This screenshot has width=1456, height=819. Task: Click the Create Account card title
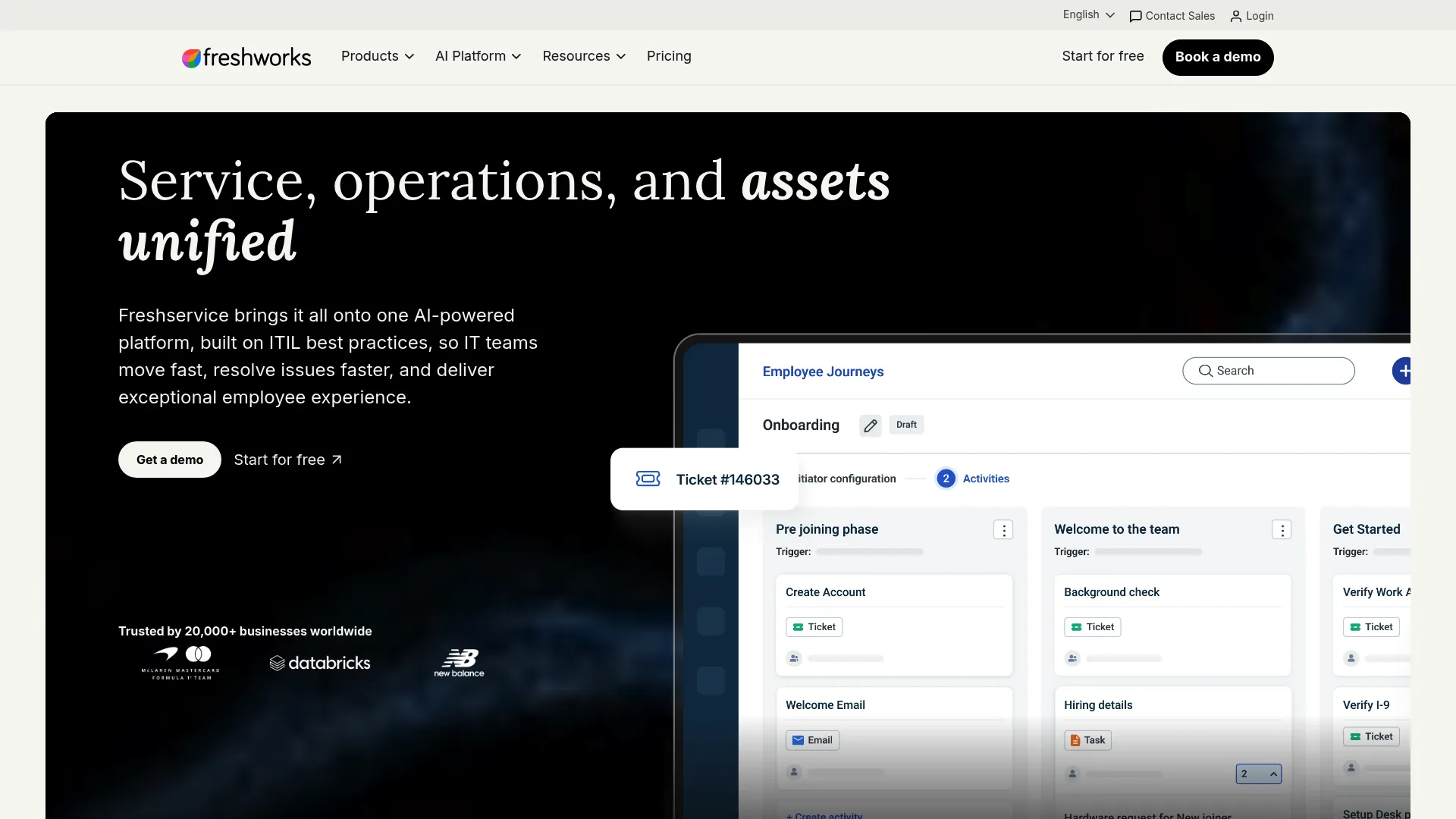click(x=825, y=592)
